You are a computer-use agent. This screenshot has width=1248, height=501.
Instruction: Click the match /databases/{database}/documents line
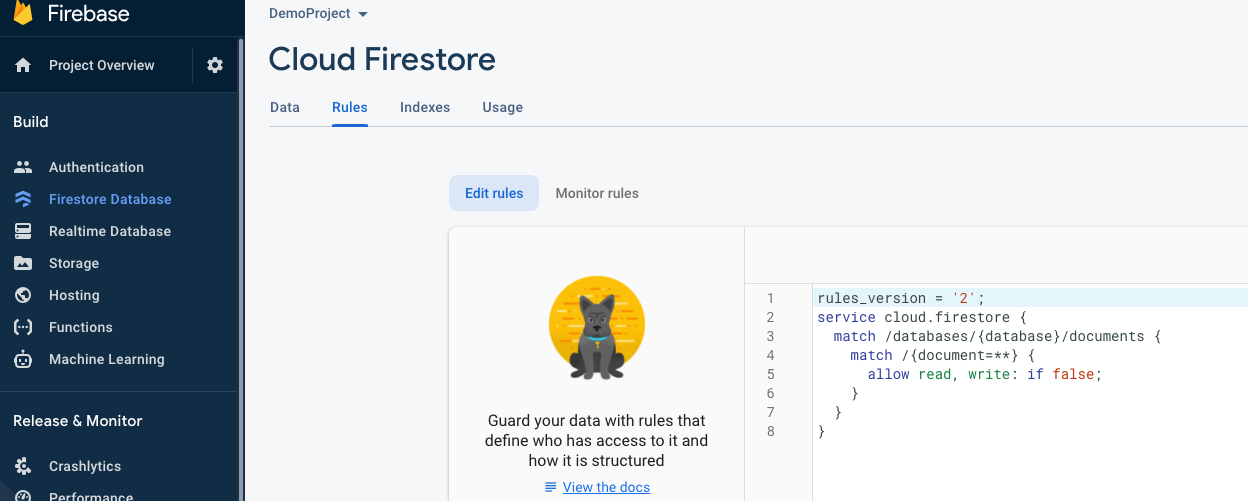pyautogui.click(x=997, y=336)
